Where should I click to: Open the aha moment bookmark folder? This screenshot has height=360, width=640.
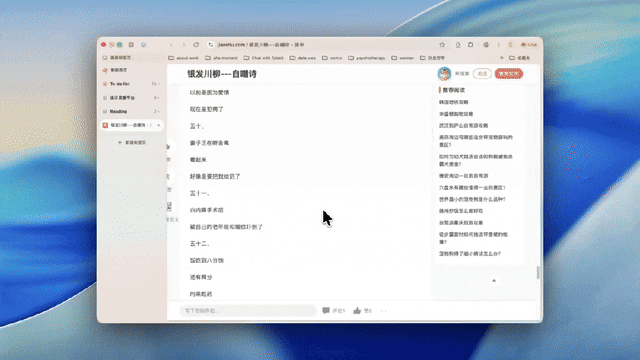point(221,58)
